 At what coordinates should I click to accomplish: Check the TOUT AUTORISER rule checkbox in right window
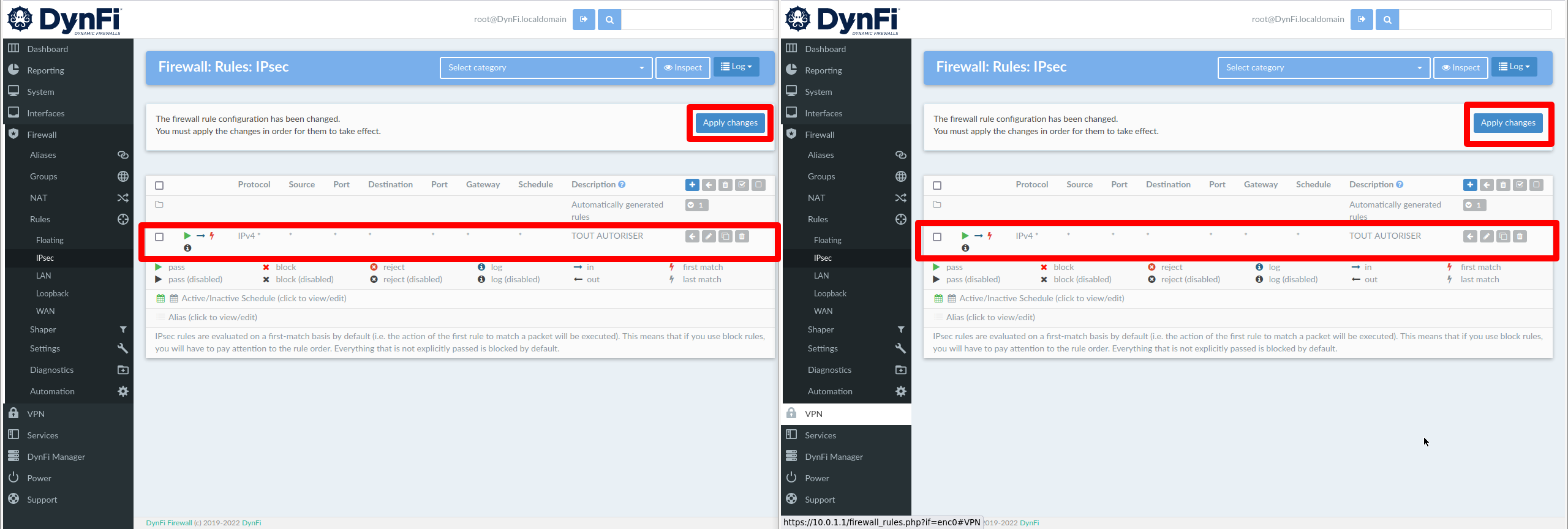click(937, 237)
